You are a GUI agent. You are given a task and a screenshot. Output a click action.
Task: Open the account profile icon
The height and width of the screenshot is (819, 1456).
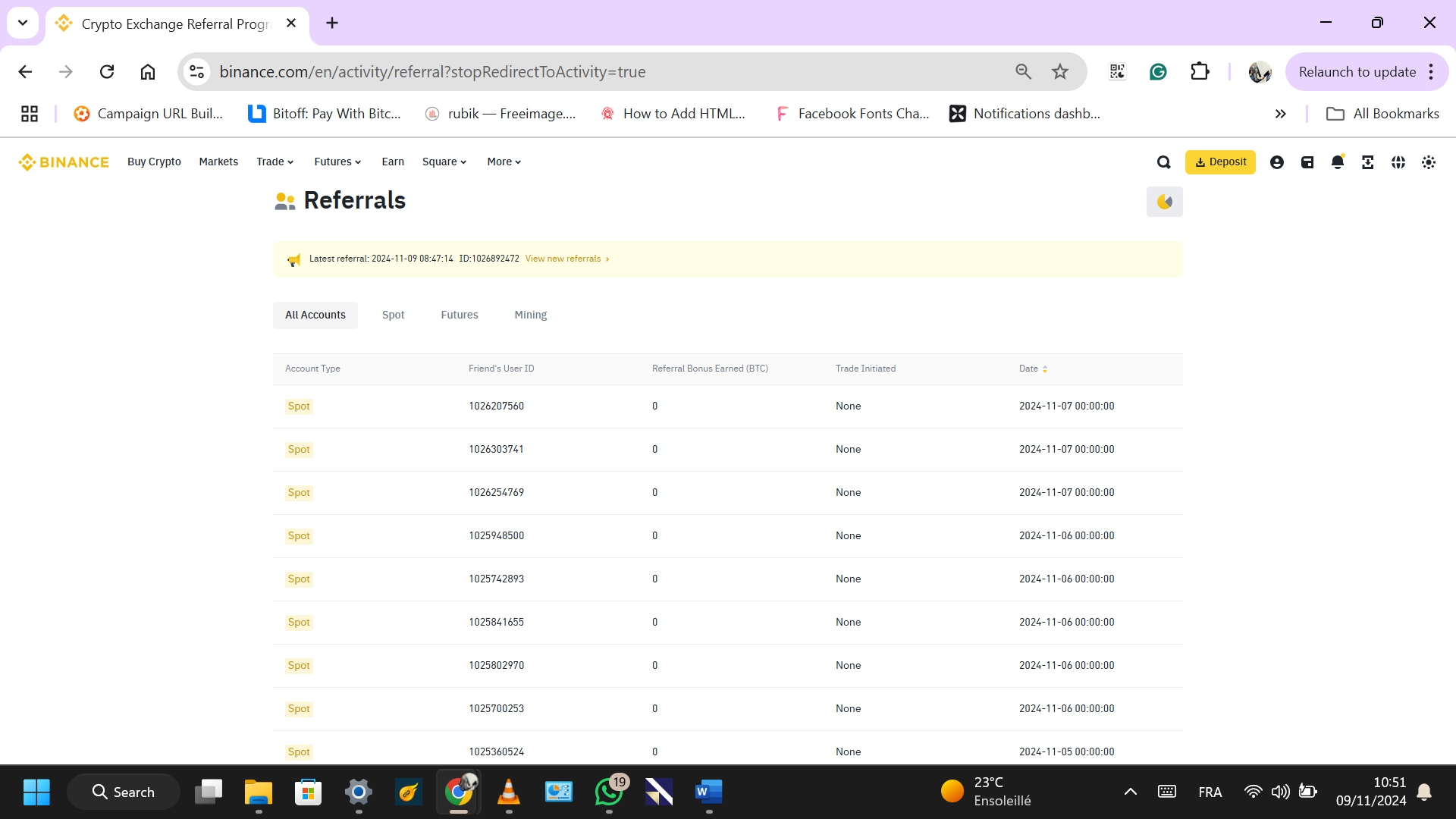click(1276, 162)
